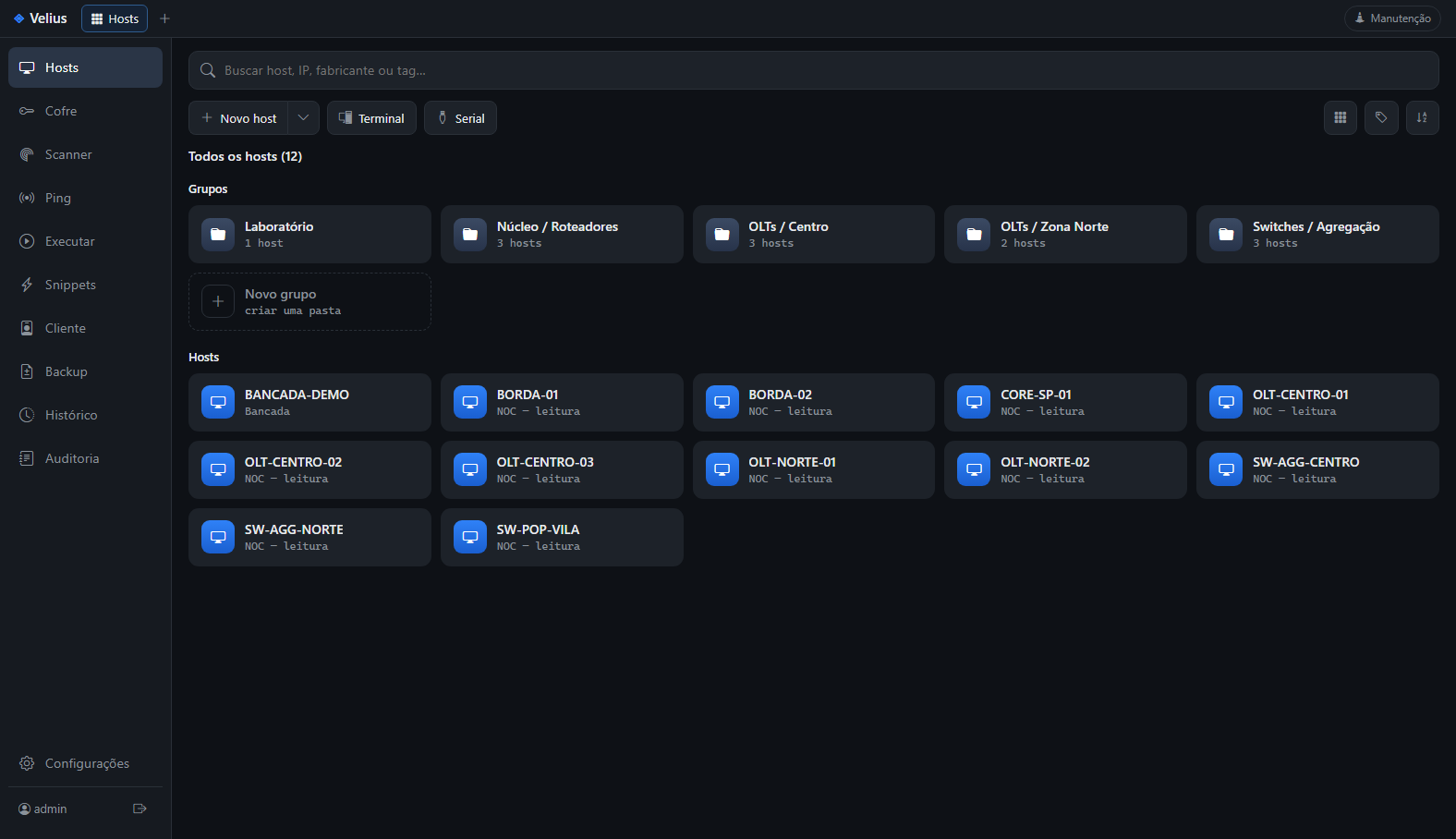Open the Executar play icon
Viewport: 1456px width, 839px height.
point(27,241)
